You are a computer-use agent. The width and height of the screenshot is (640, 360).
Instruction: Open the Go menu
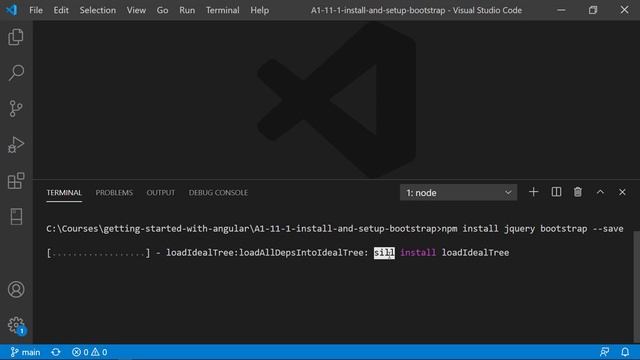(162, 10)
